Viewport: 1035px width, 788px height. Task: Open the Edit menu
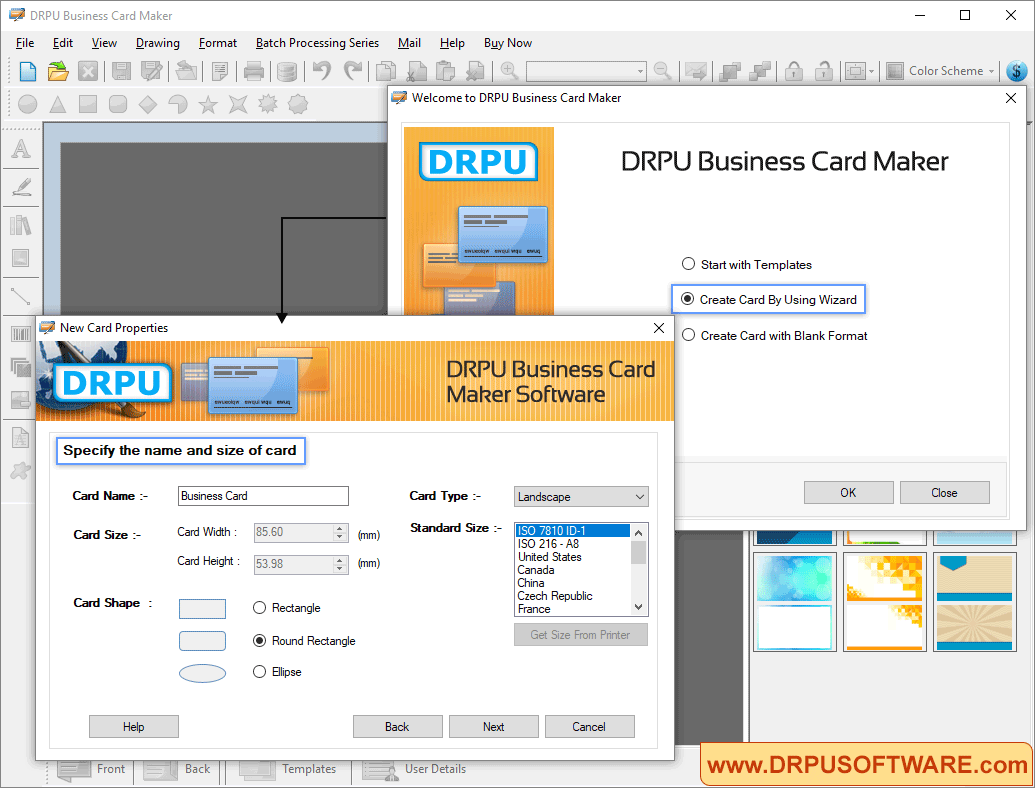tap(63, 43)
